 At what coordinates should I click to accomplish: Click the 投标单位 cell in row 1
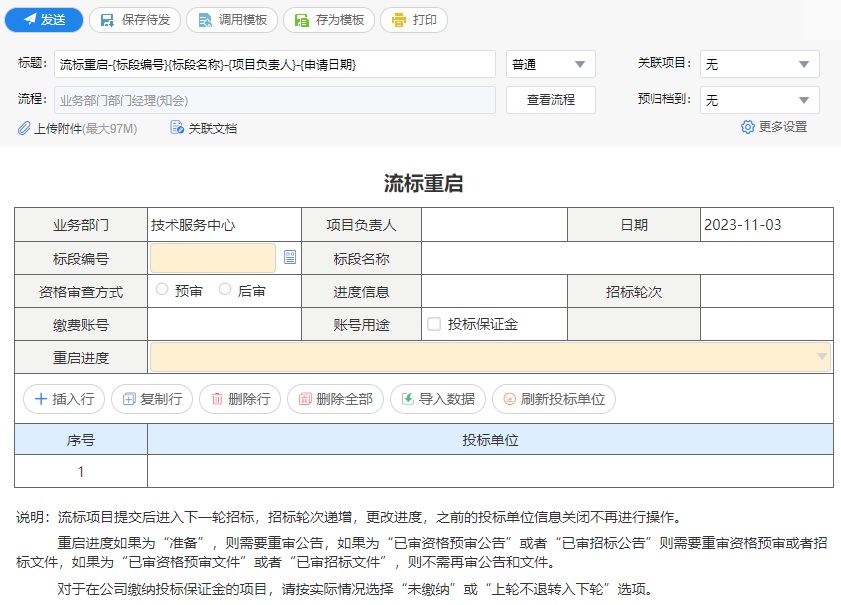pos(490,471)
